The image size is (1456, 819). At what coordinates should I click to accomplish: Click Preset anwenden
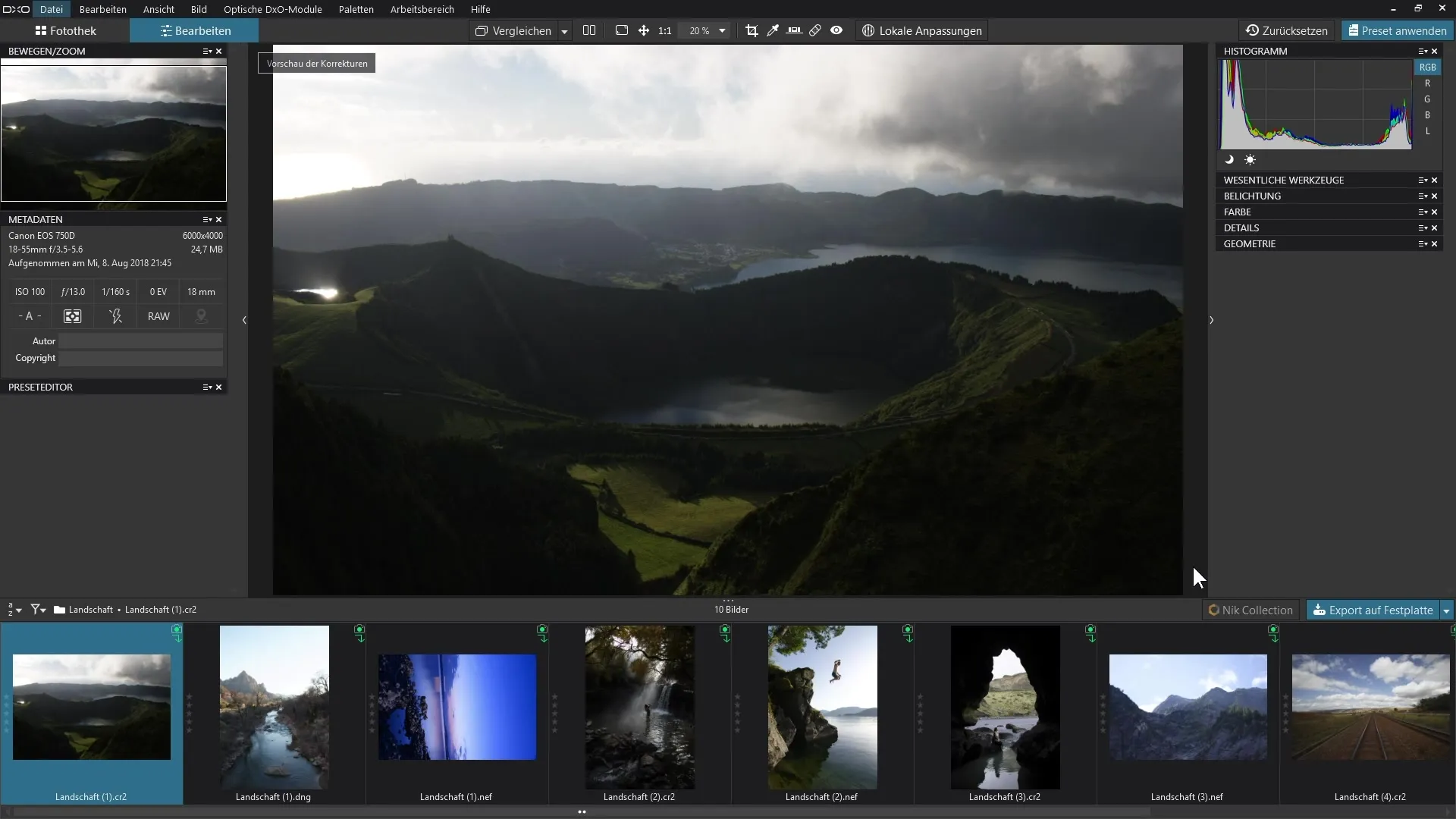1397,31
